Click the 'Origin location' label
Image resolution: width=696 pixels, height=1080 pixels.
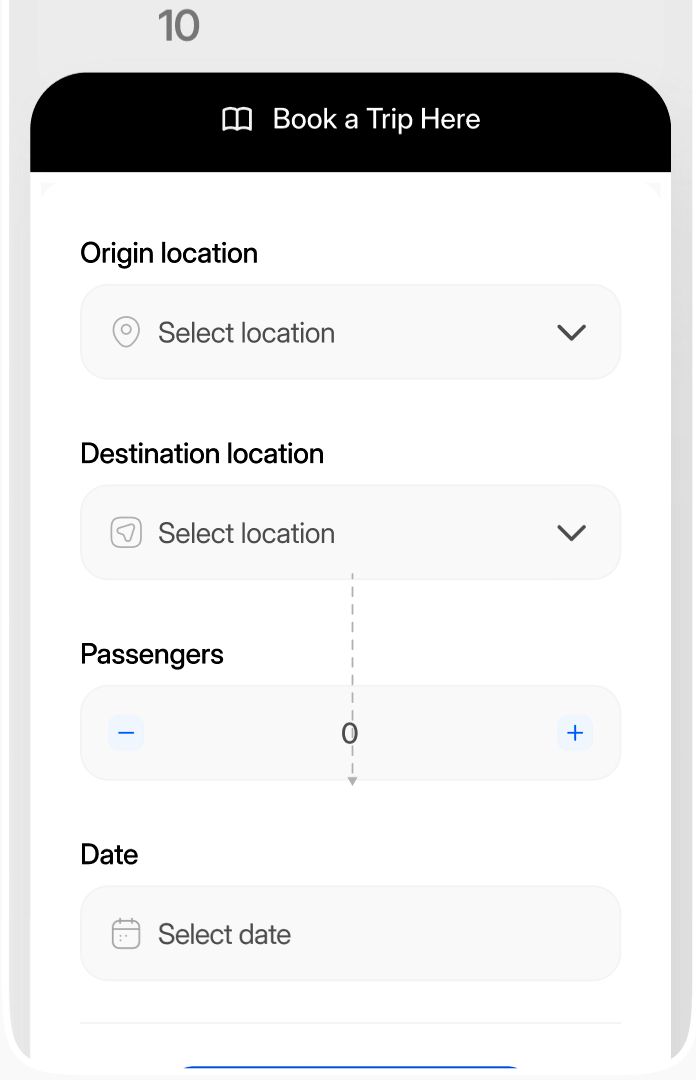(169, 253)
